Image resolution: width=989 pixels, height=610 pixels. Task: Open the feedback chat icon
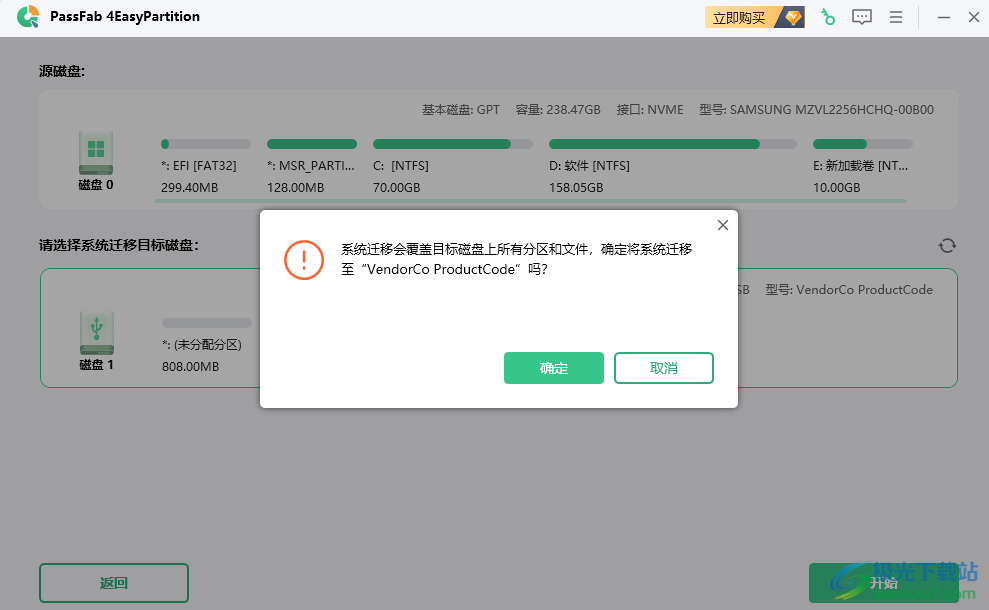(x=862, y=17)
